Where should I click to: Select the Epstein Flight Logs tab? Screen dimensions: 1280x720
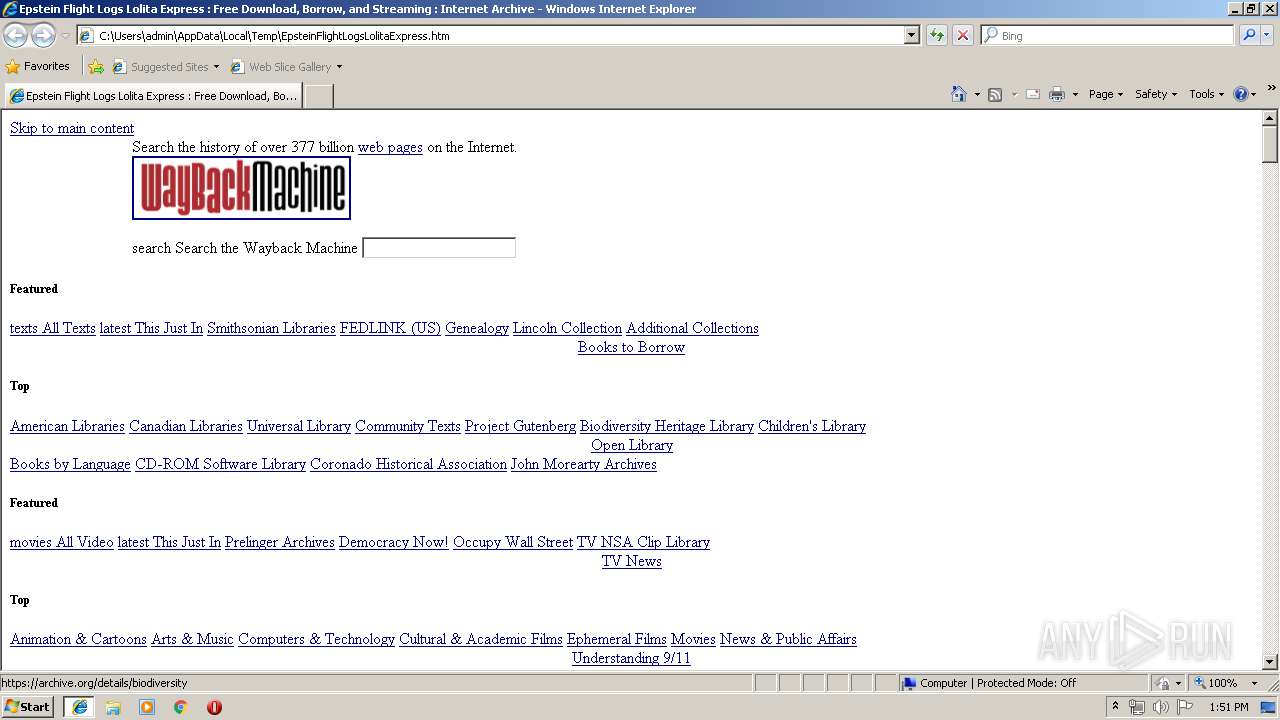pos(153,96)
